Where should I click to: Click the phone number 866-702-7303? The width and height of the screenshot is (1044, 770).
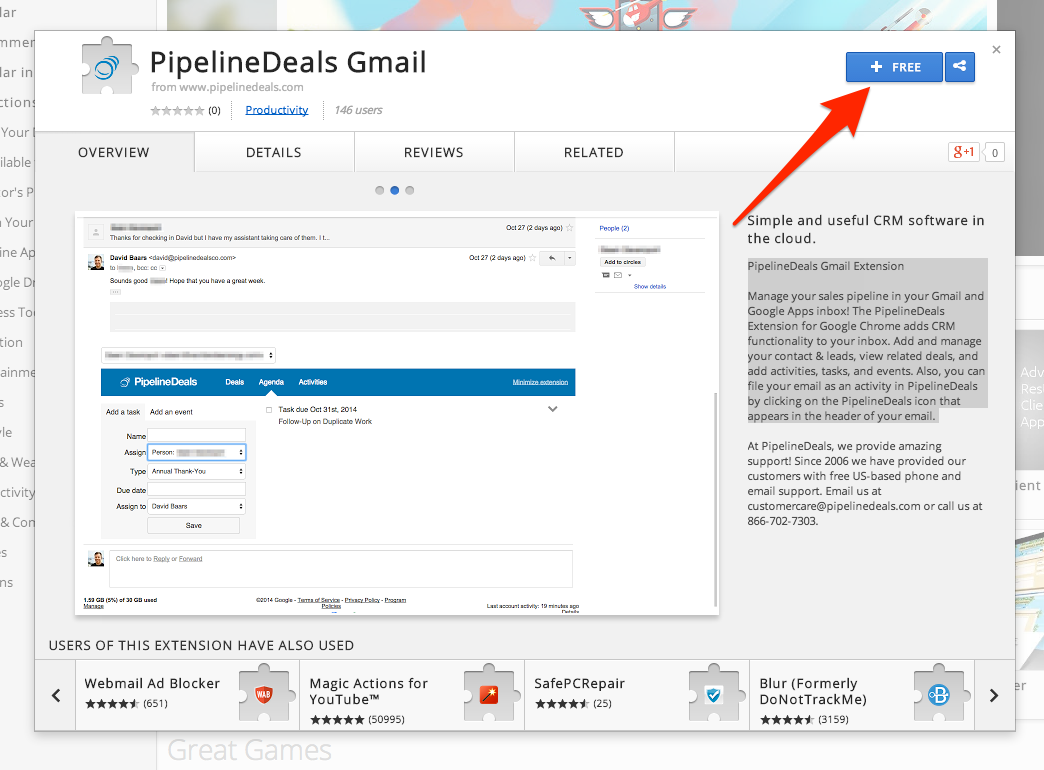coord(782,521)
